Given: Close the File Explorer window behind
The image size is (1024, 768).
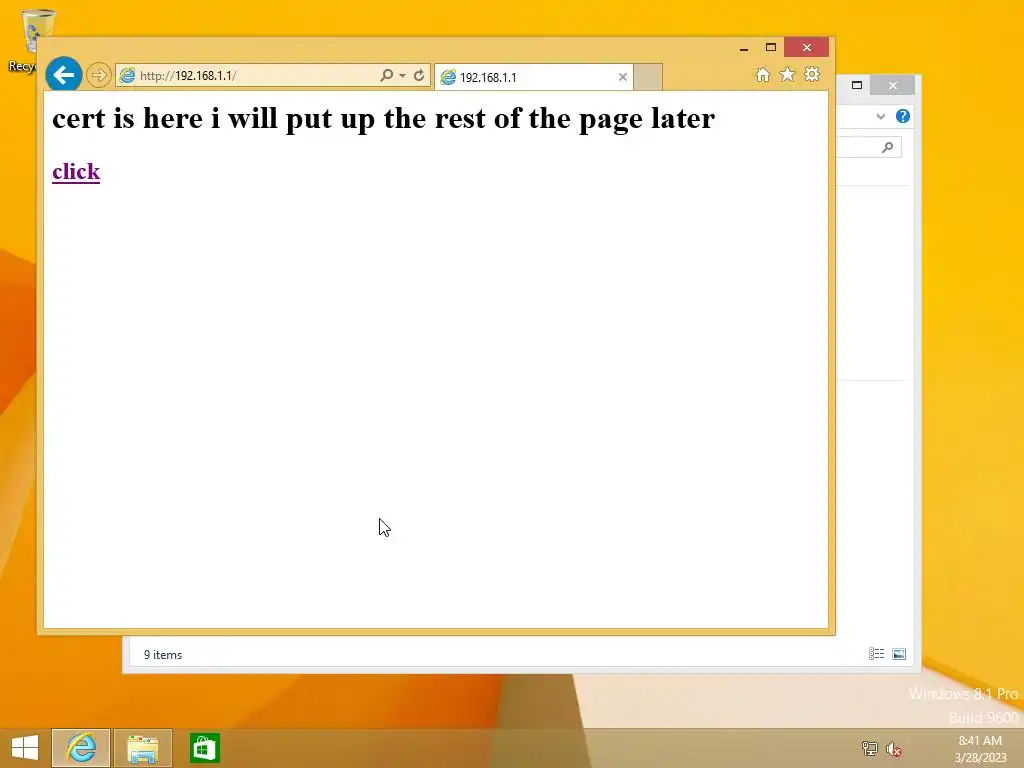Looking at the screenshot, I should click(893, 86).
